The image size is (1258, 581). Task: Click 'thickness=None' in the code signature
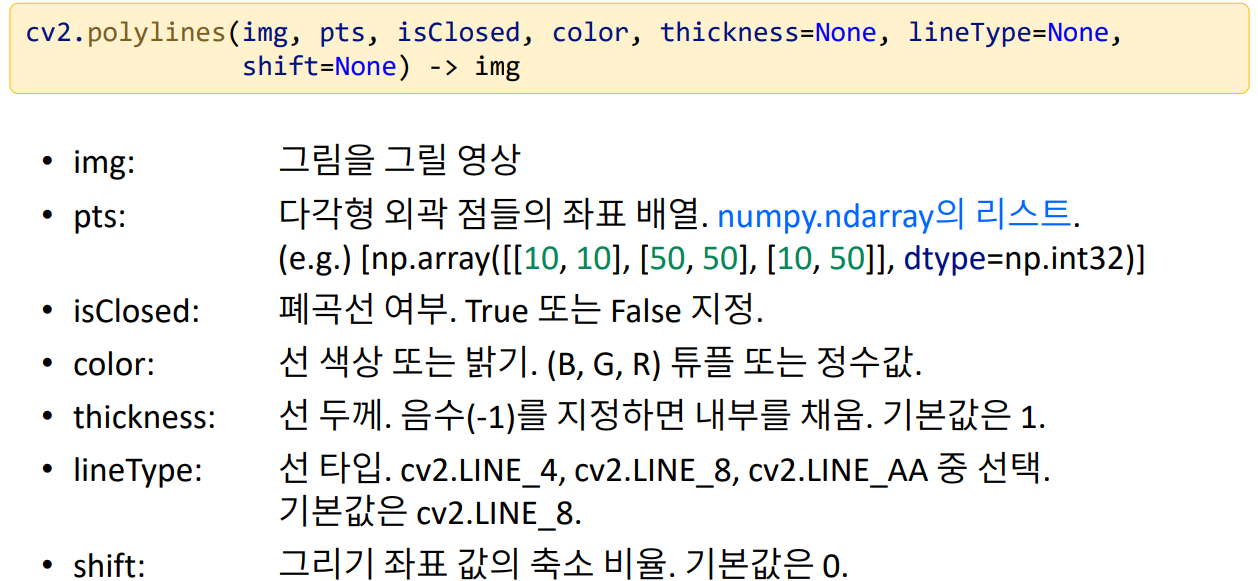[769, 33]
